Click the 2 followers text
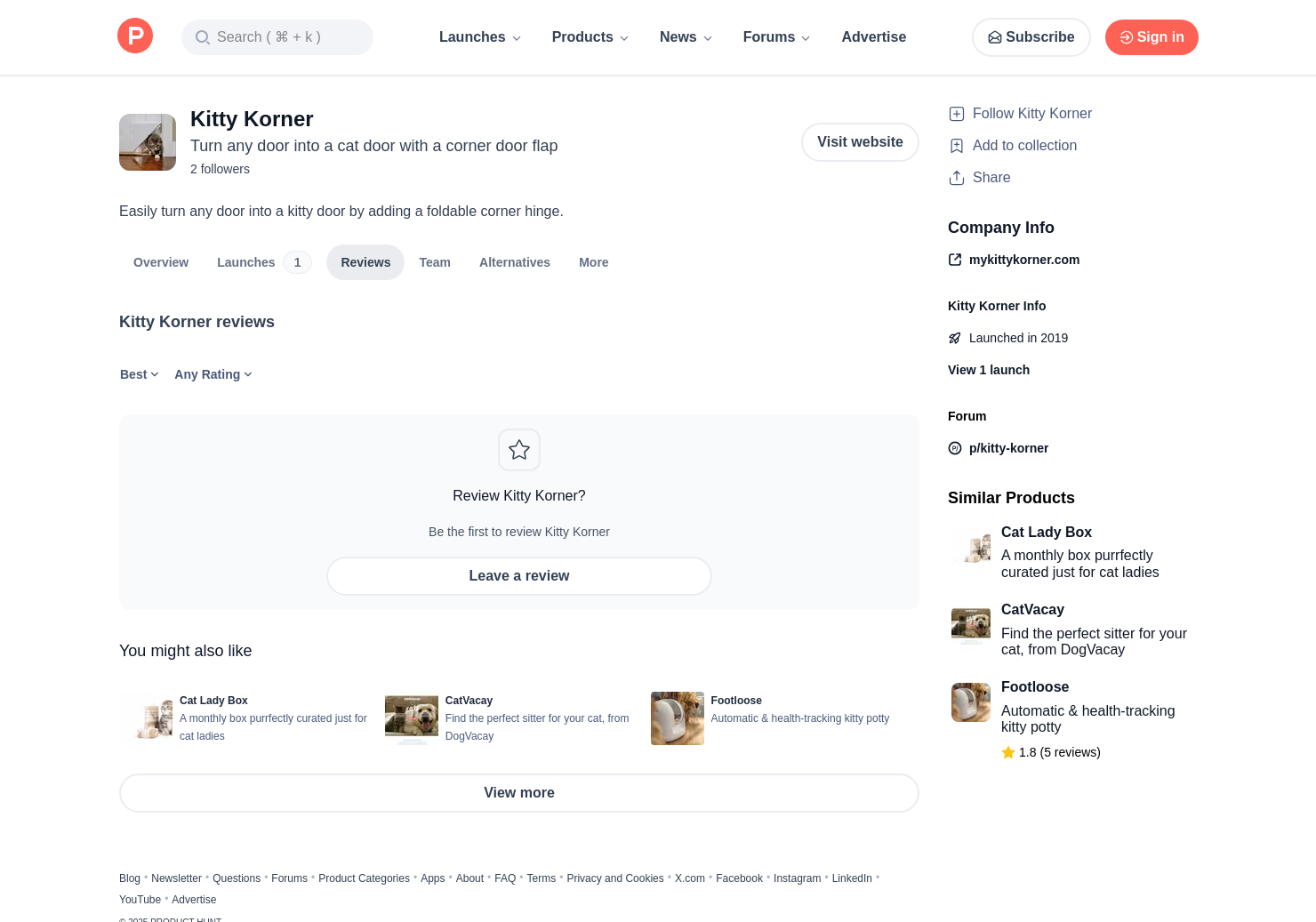The image size is (1316, 922). (x=220, y=169)
